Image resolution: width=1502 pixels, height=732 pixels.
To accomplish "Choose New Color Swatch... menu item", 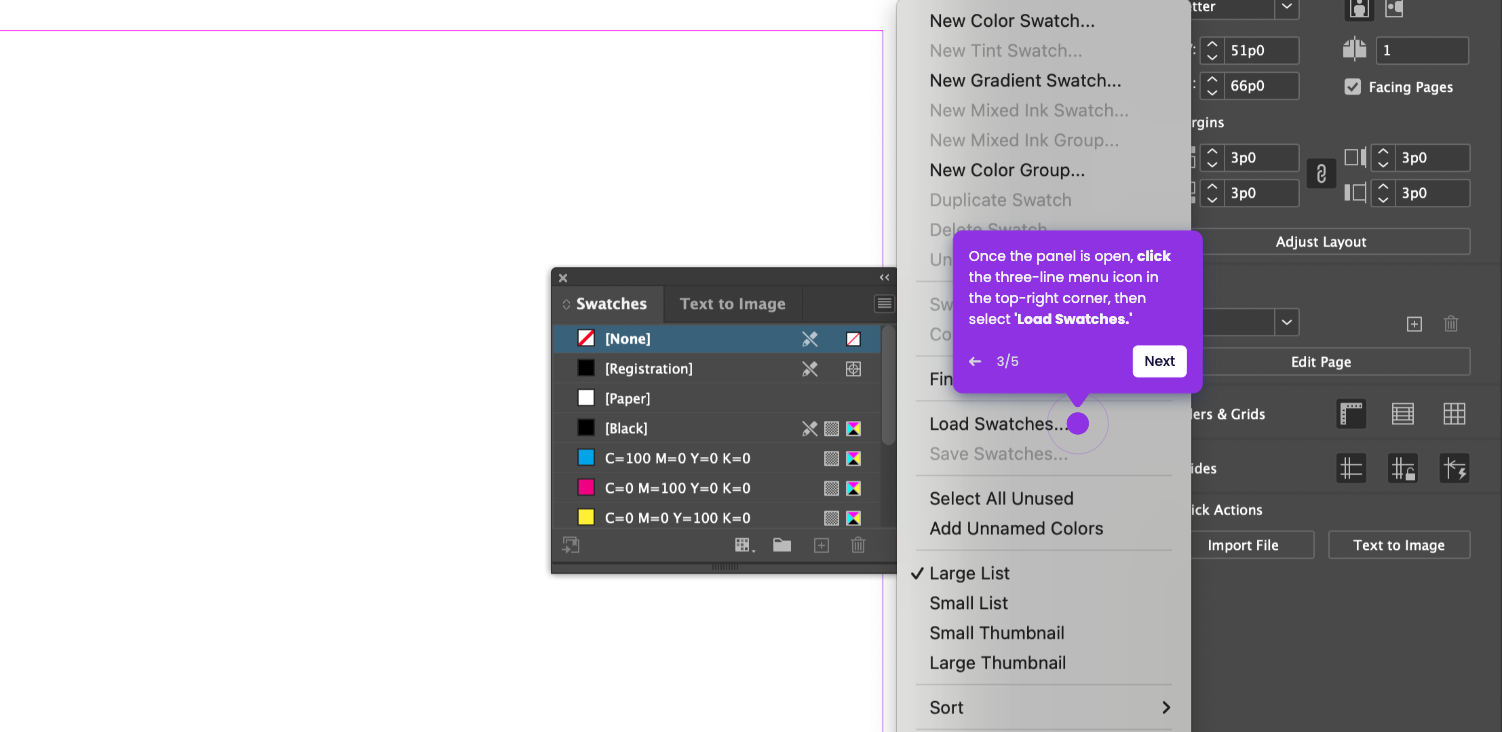I will coord(1012,21).
